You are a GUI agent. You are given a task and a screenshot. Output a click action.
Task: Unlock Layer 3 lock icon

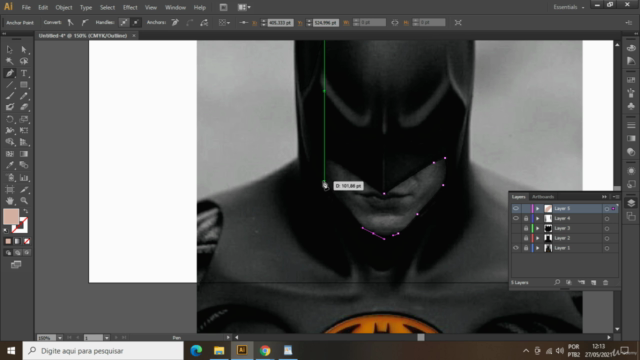[526, 228]
